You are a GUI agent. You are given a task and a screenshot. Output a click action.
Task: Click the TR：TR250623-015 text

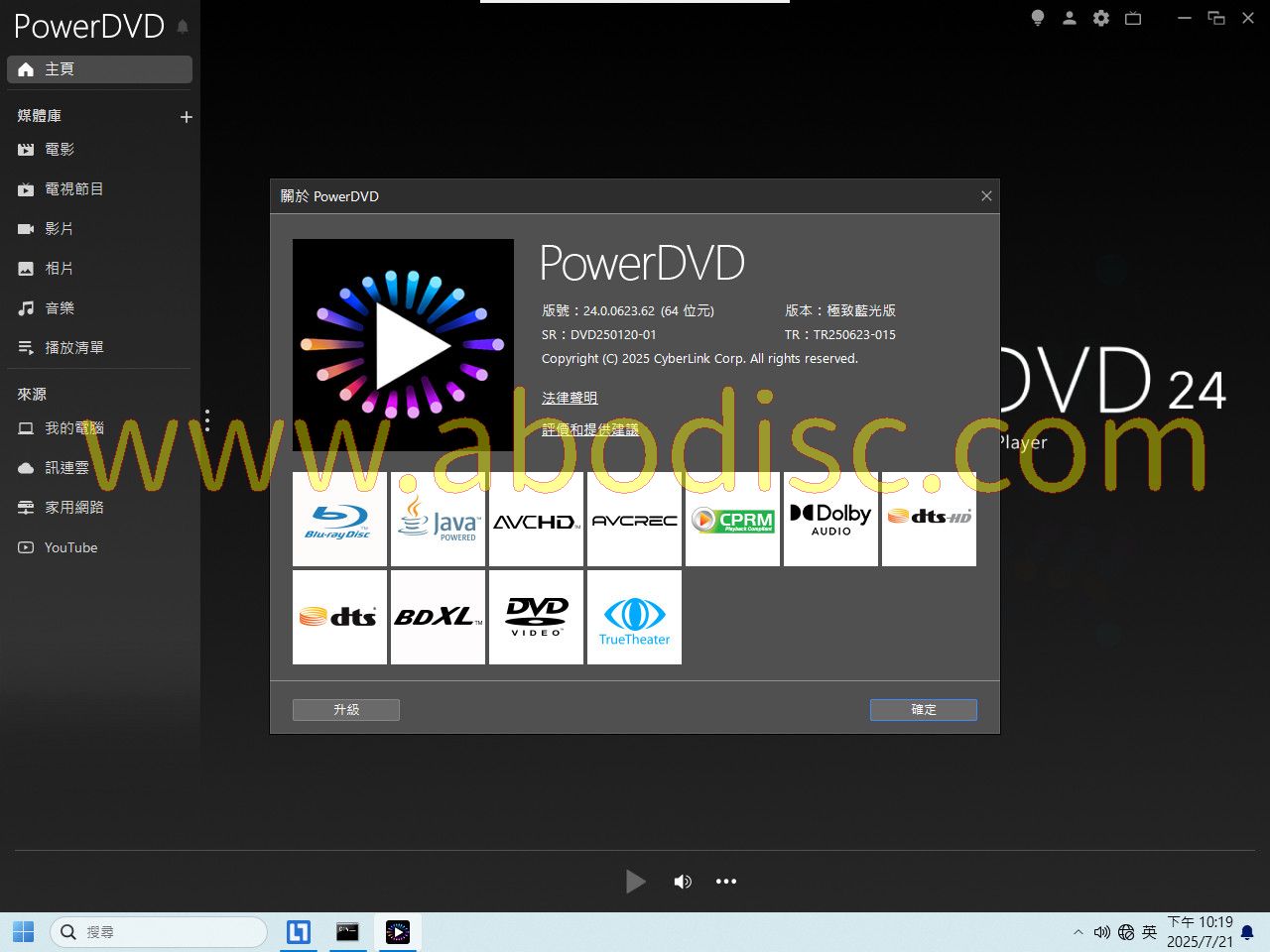840,335
